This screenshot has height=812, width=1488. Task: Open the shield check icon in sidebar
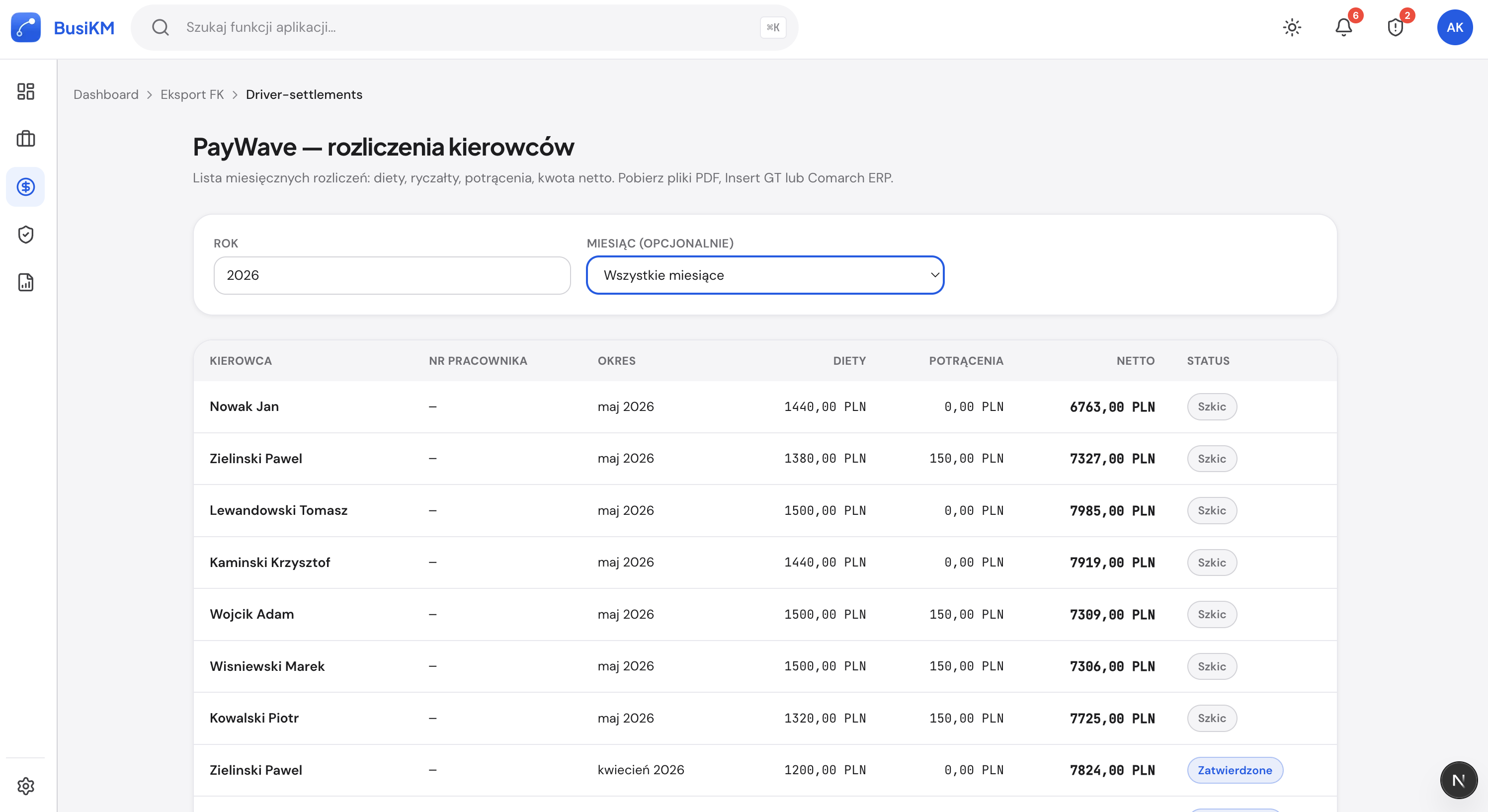[x=25, y=235]
